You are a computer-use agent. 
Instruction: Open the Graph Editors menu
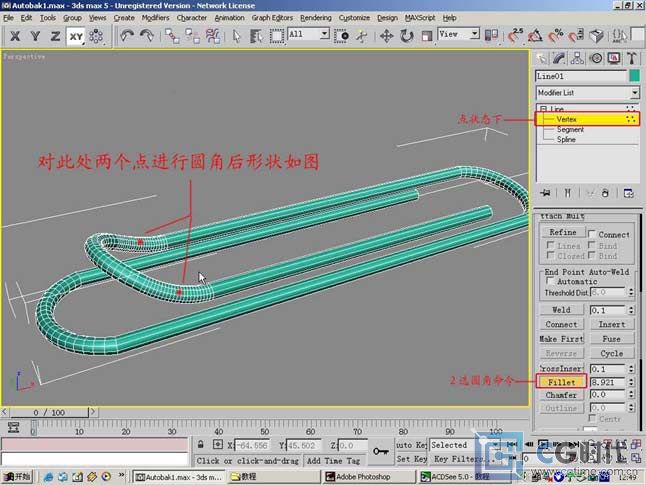(x=272, y=18)
